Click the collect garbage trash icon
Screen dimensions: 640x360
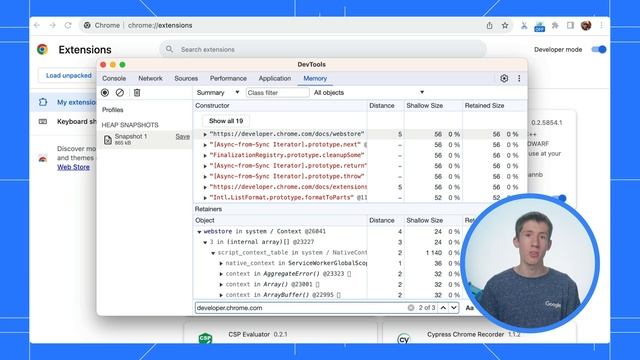tap(137, 93)
